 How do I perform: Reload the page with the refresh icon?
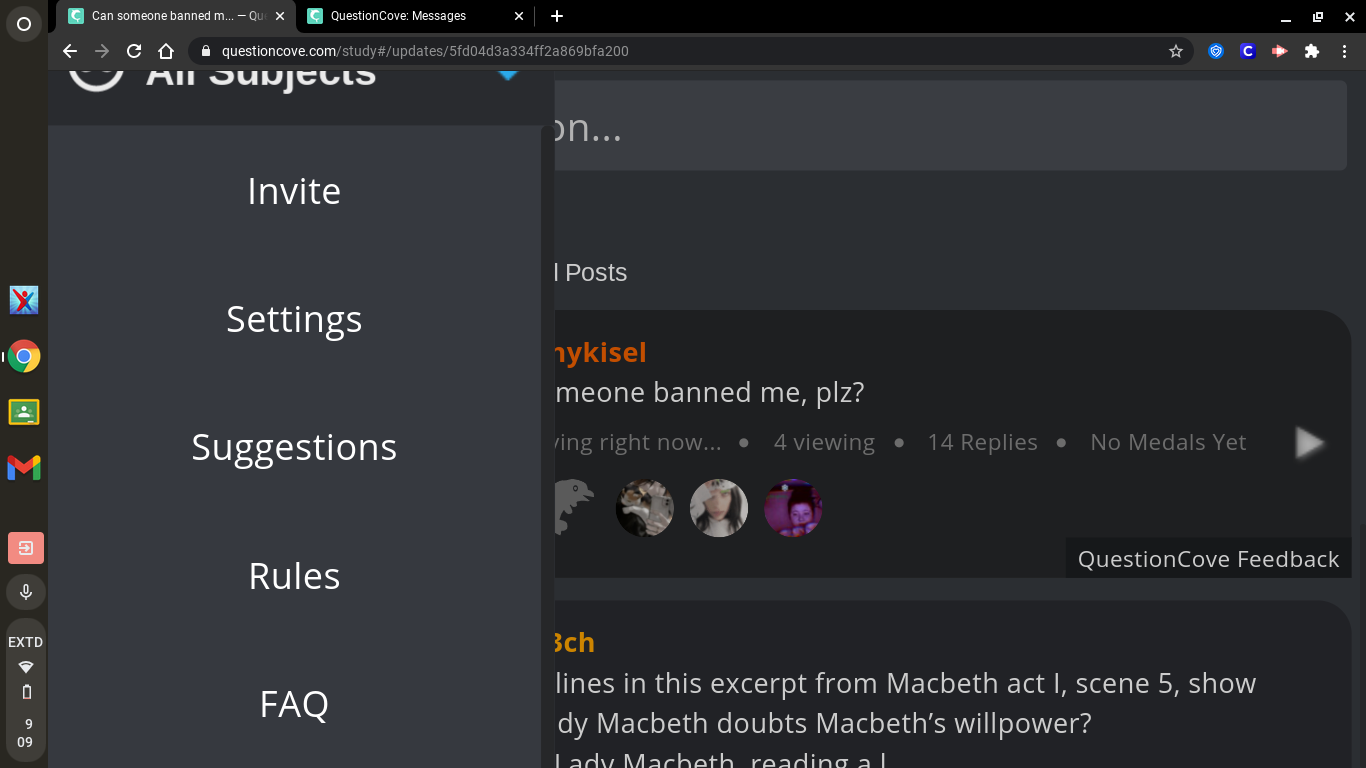click(134, 51)
